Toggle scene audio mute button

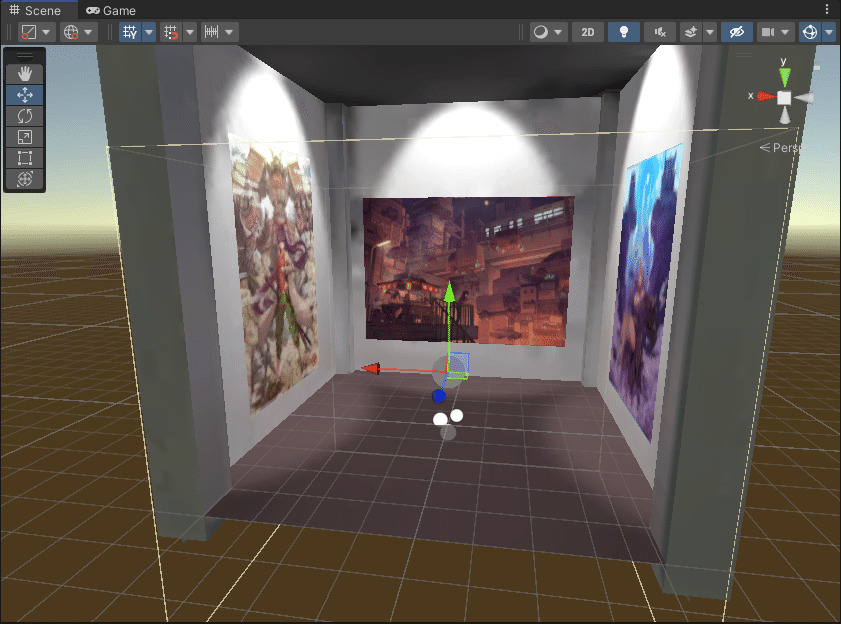coord(660,32)
